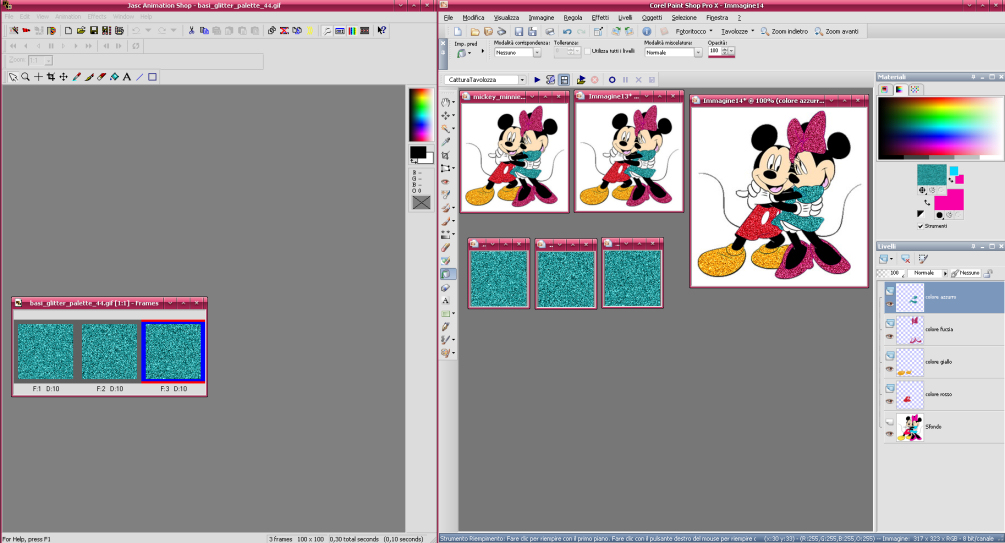Open Modifica menu in Paint Shop Pro

473,18
